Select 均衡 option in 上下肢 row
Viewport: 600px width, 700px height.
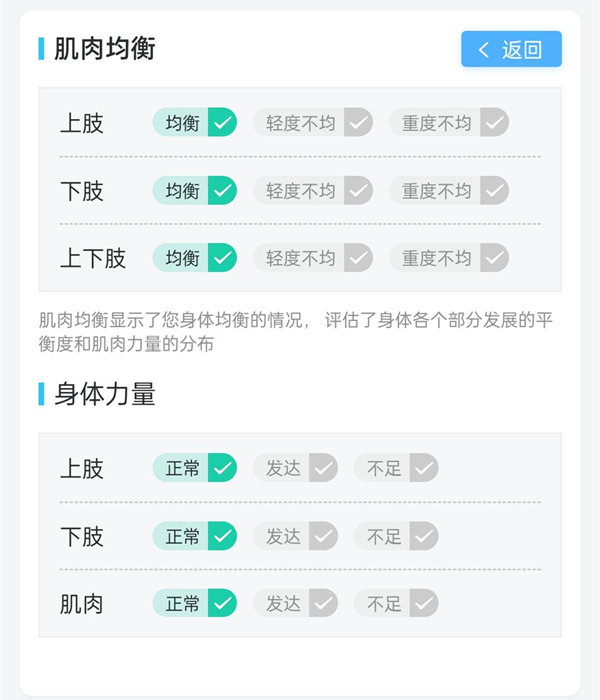pyautogui.click(x=195, y=258)
